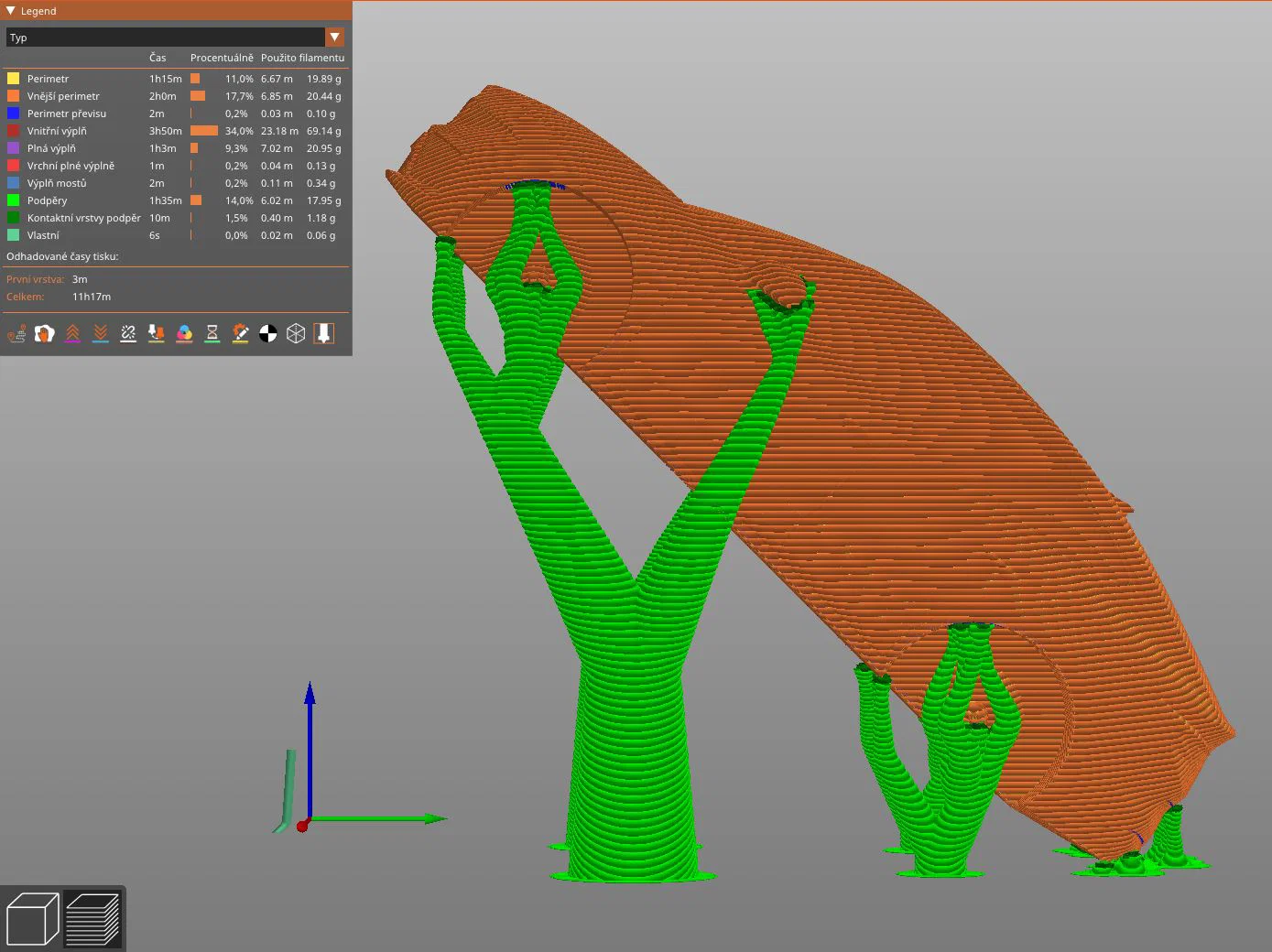Image resolution: width=1272 pixels, height=952 pixels.
Task: Click the total time value 11h17m
Action: click(x=92, y=297)
